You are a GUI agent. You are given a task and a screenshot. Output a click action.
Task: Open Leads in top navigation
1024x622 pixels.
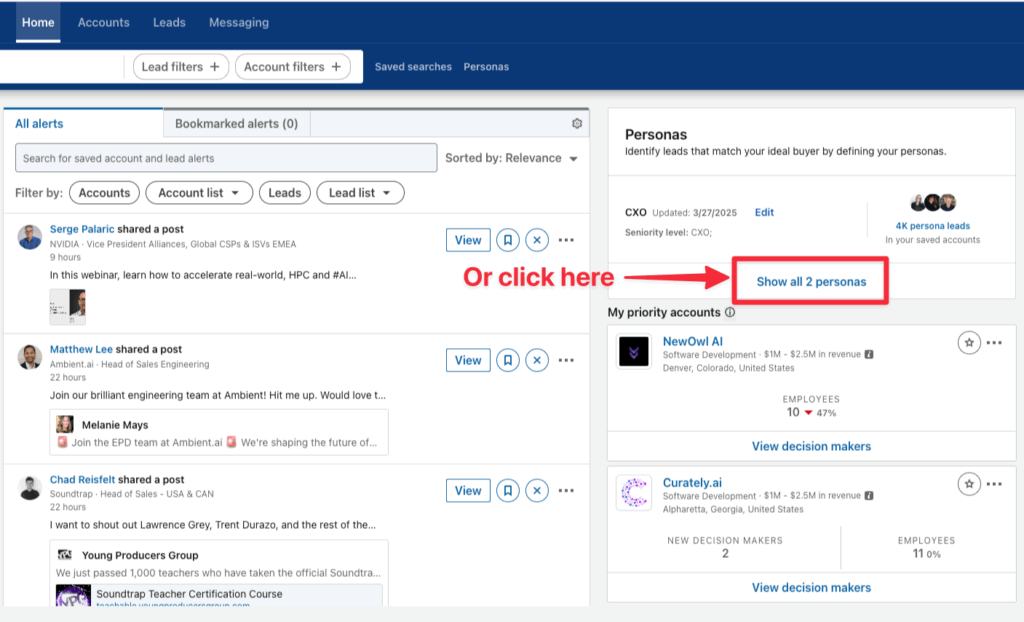pyautogui.click(x=169, y=22)
